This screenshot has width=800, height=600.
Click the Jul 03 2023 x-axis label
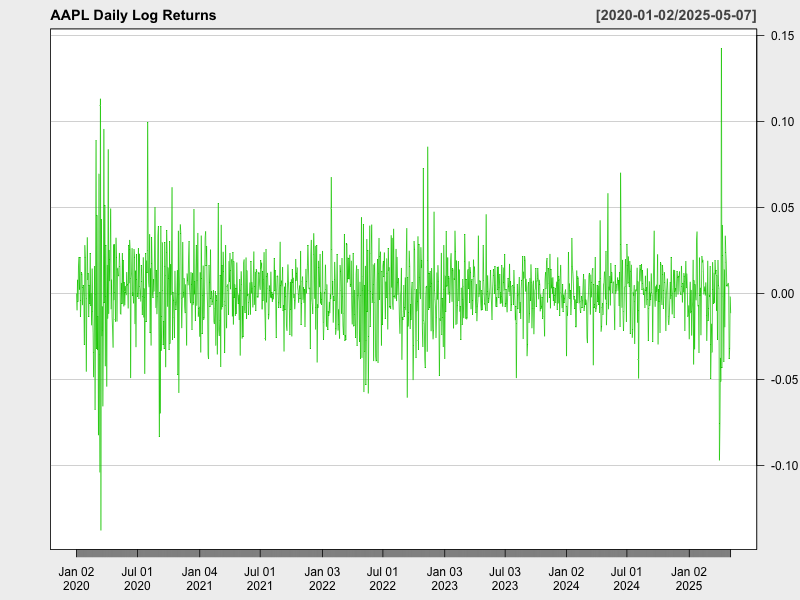505,579
